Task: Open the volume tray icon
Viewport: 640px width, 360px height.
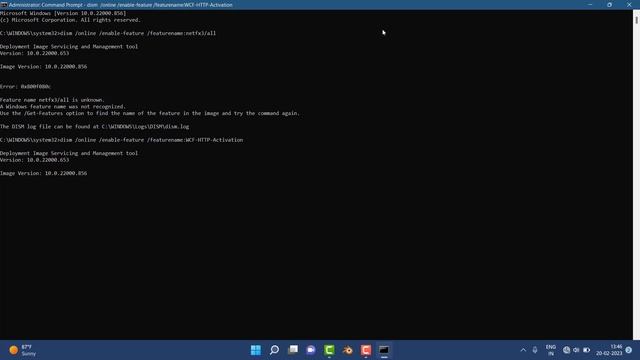Action: coord(576,350)
